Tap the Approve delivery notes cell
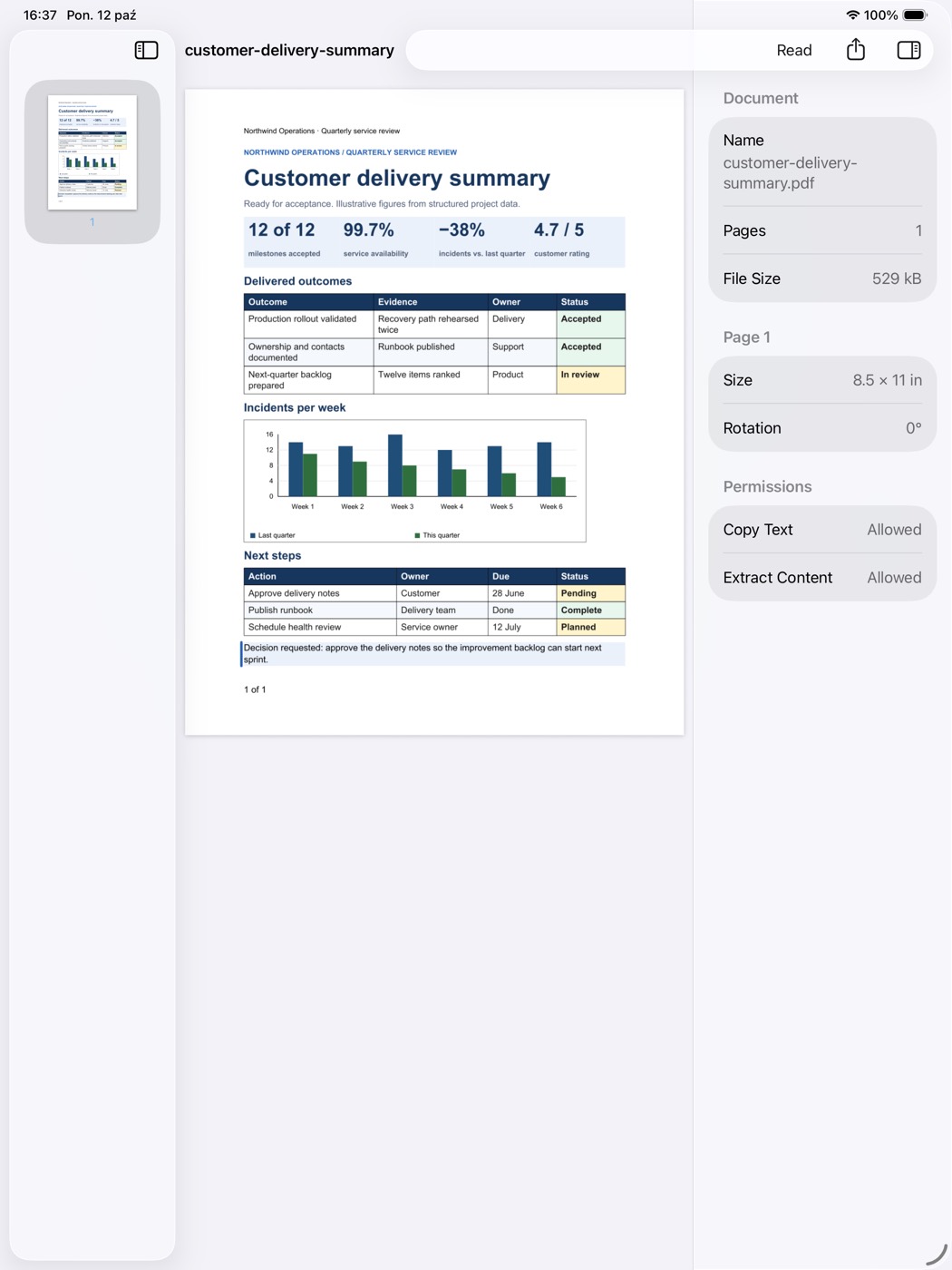952x1270 pixels. (321, 593)
